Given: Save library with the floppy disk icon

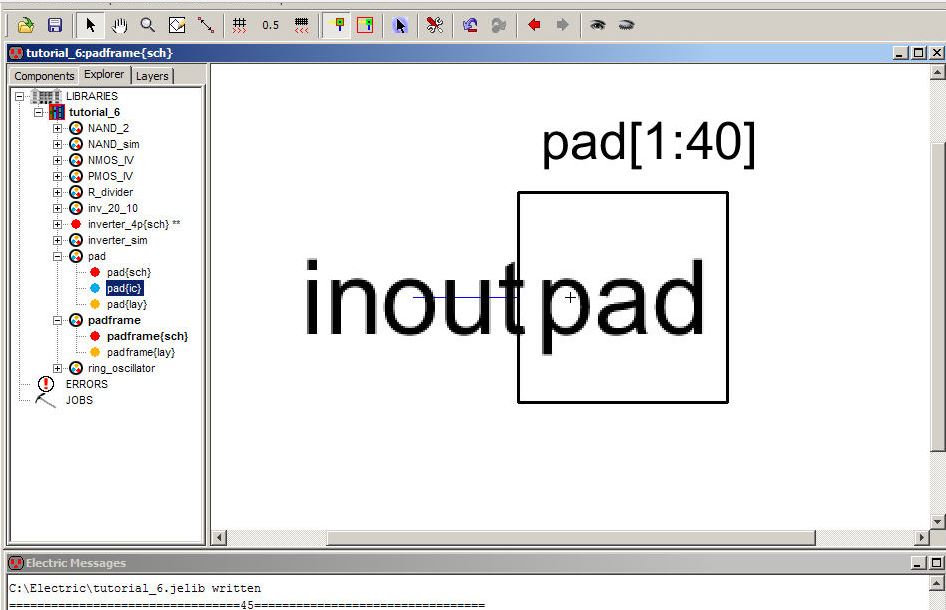Looking at the screenshot, I should 55,25.
